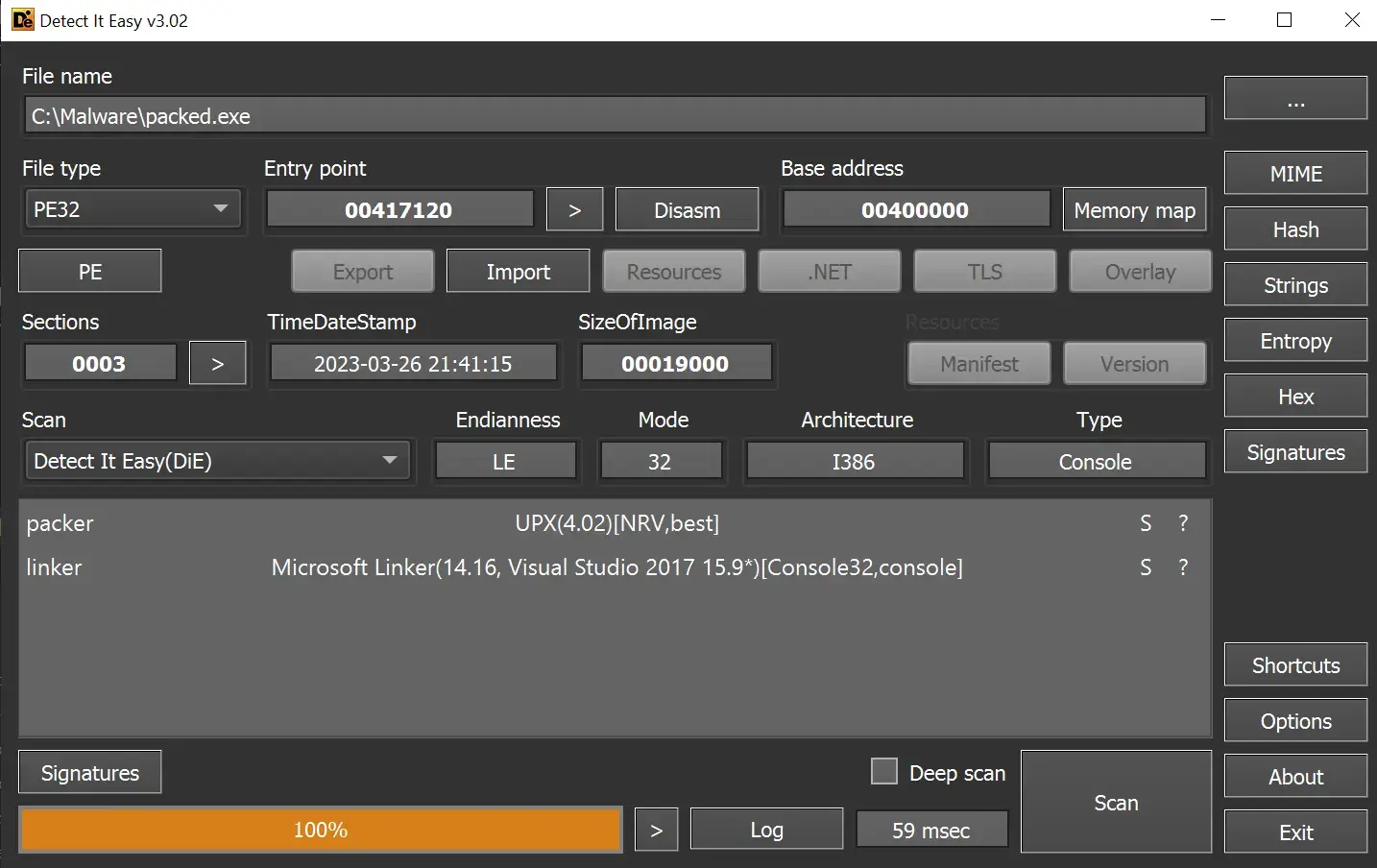This screenshot has width=1377, height=868.
Task: Open the Log window
Action: pos(766,830)
